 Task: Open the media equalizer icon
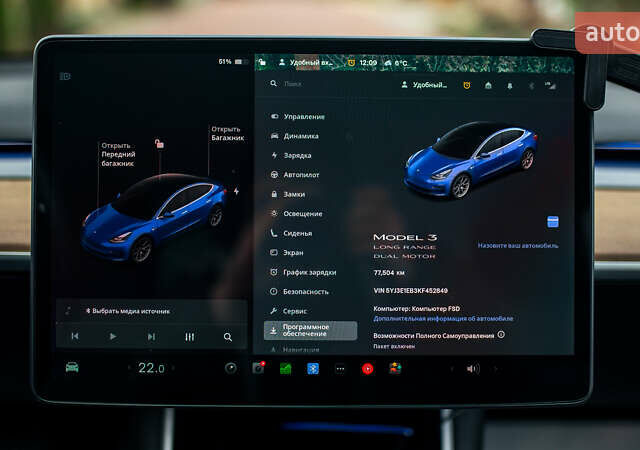point(190,337)
